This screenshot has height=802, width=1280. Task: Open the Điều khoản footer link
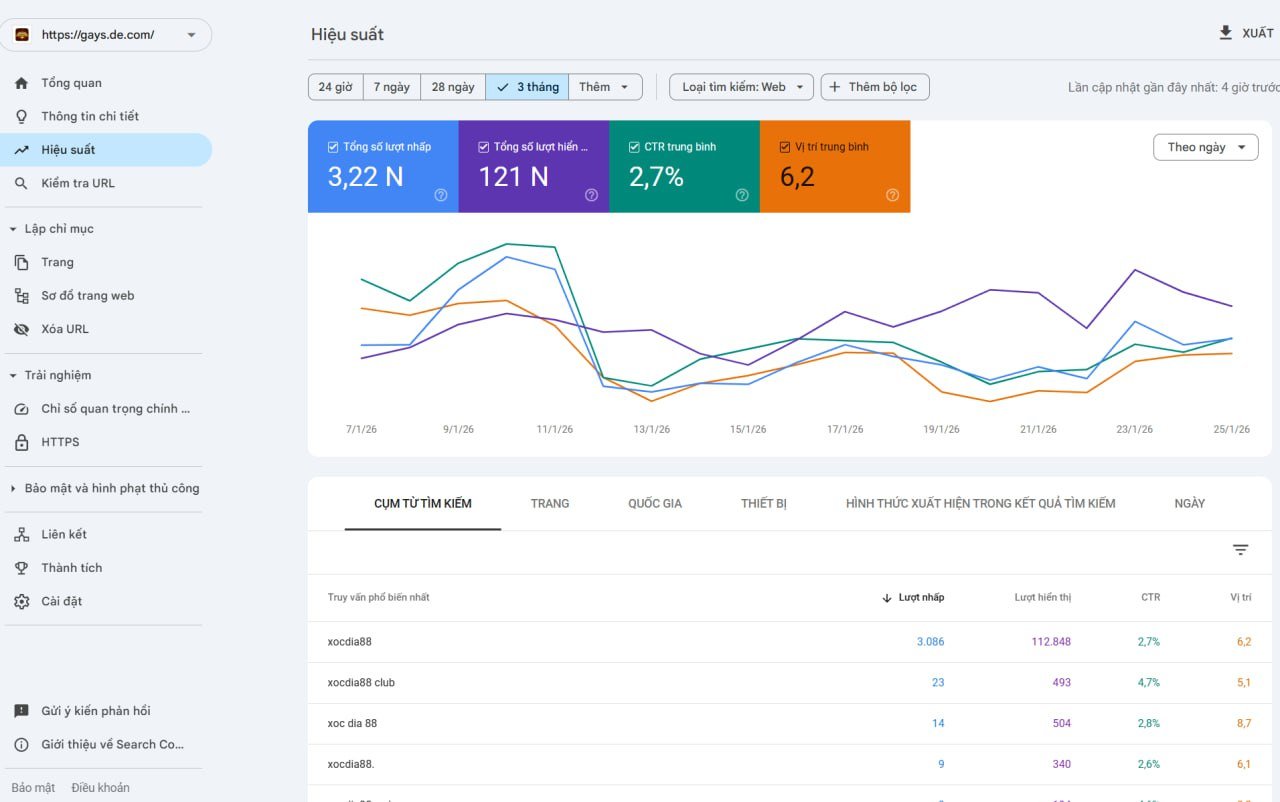coord(100,787)
